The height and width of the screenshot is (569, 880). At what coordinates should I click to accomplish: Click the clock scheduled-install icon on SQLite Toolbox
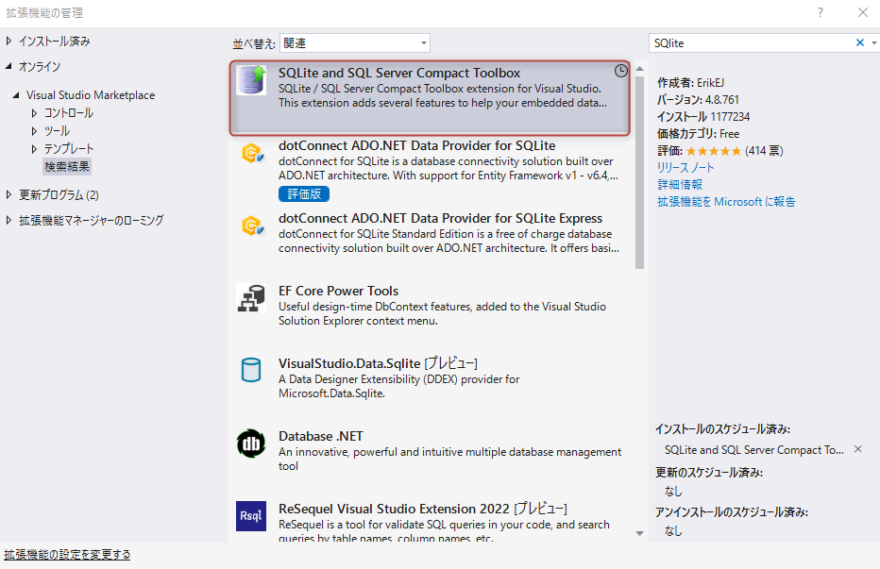(620, 71)
